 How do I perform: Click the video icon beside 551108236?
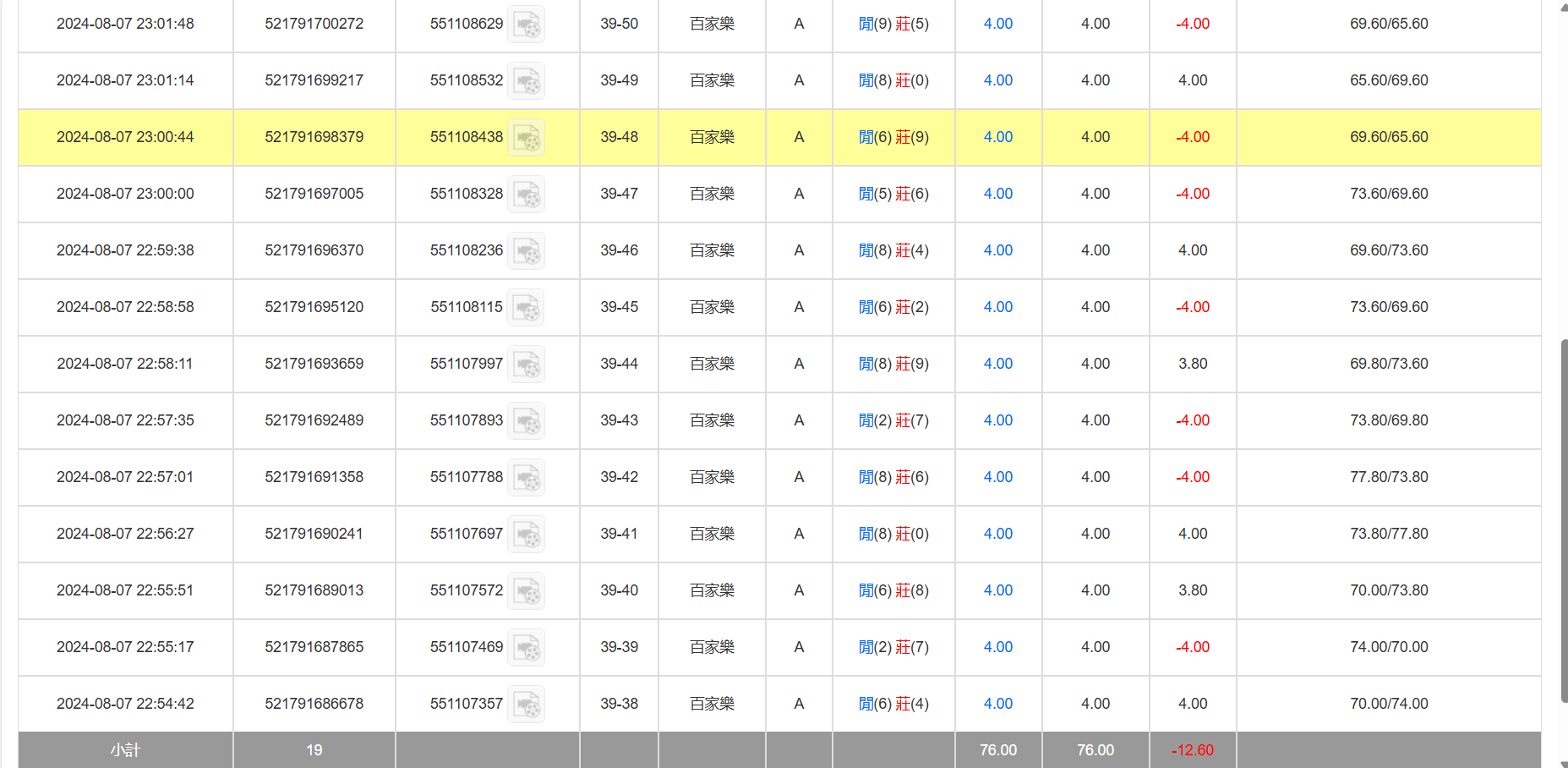[527, 251]
